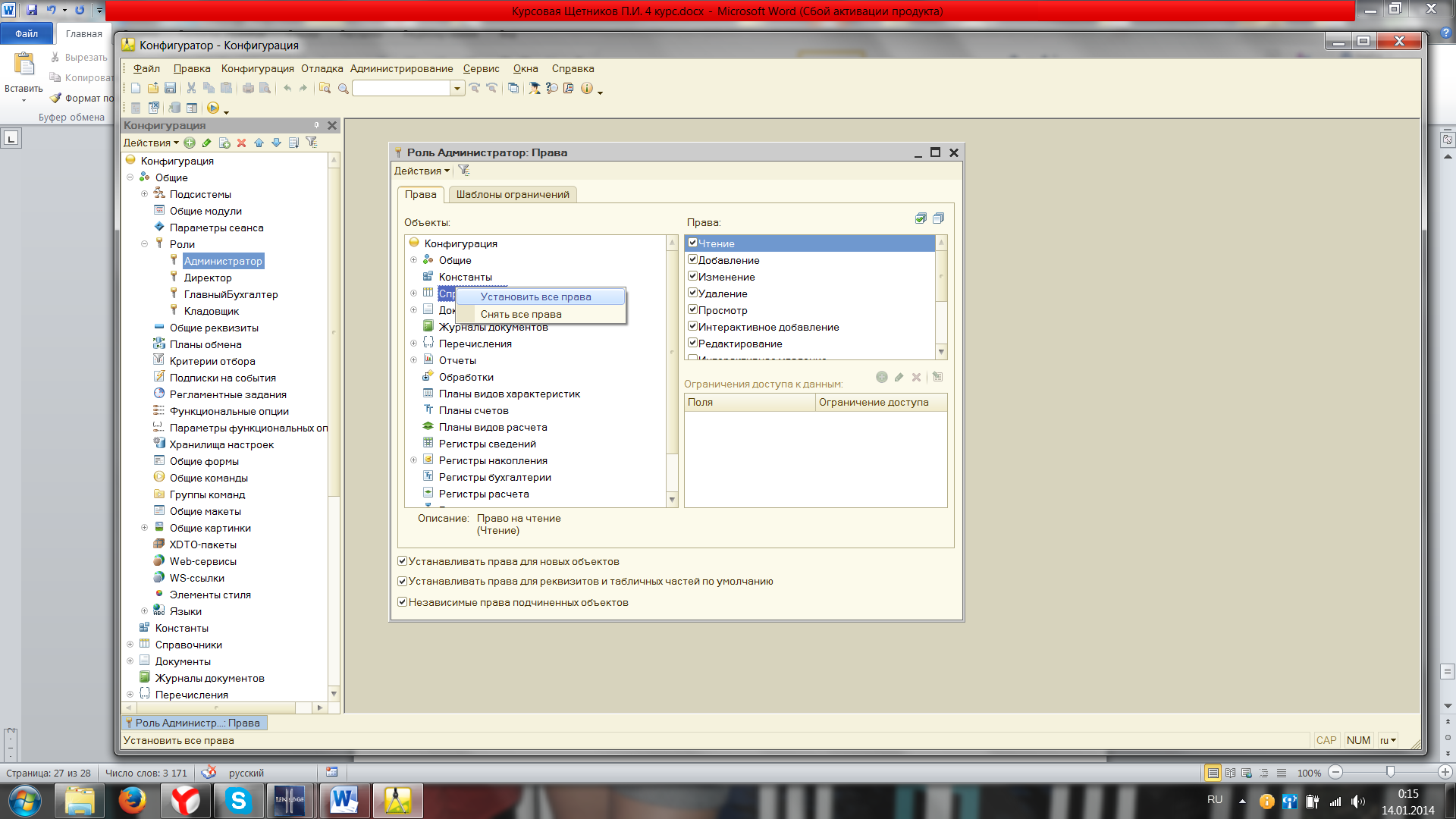The image size is (1456, 819).
Task: Choose Установить все права in the context menu
Action: tap(535, 297)
